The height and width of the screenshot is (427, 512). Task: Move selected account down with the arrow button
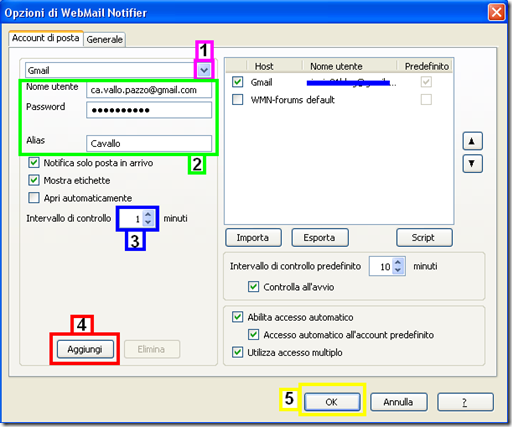click(x=472, y=163)
